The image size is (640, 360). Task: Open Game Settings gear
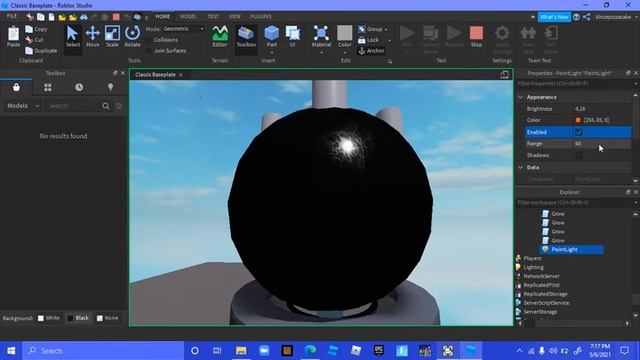(x=502, y=33)
